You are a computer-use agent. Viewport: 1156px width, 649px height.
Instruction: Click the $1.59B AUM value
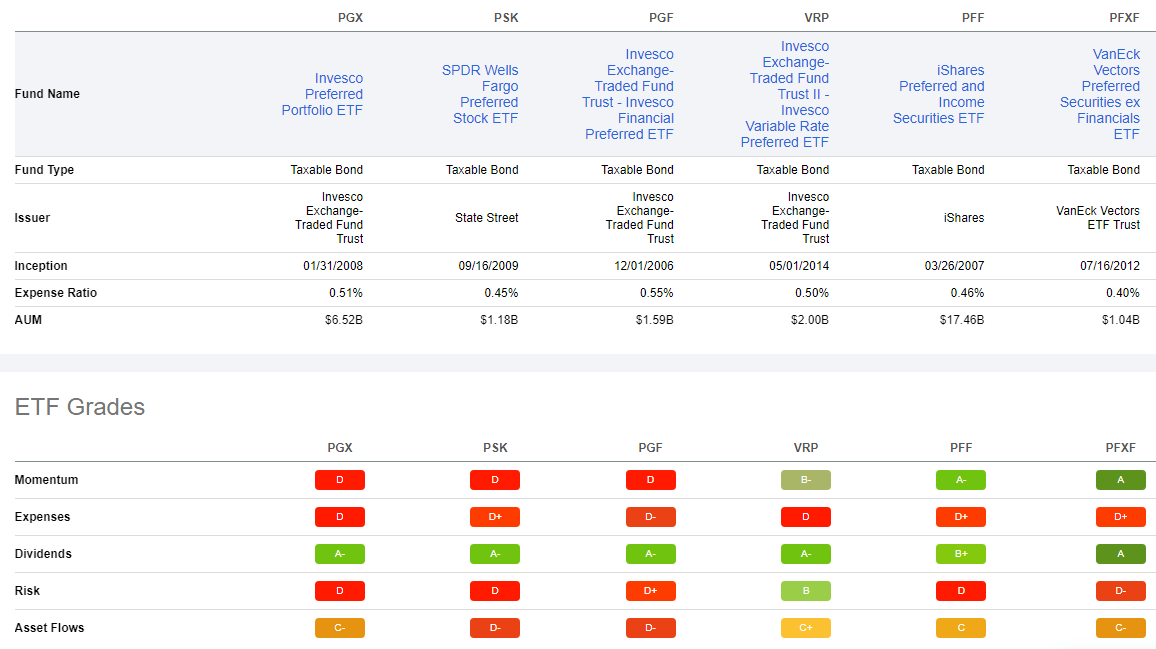tap(655, 320)
